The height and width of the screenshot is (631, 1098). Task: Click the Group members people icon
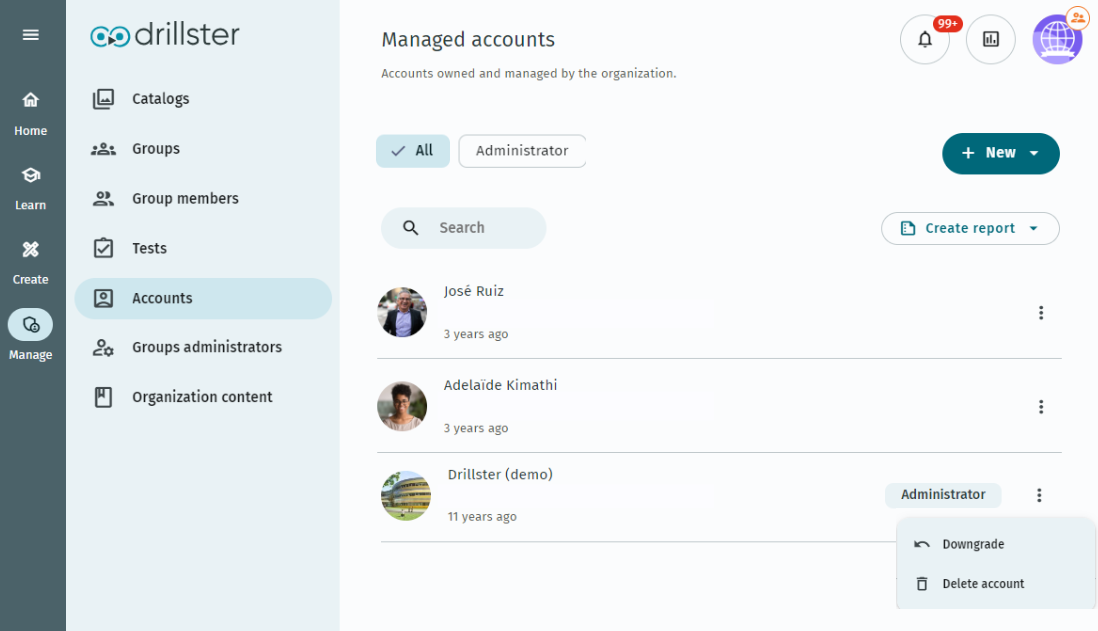click(x=103, y=198)
